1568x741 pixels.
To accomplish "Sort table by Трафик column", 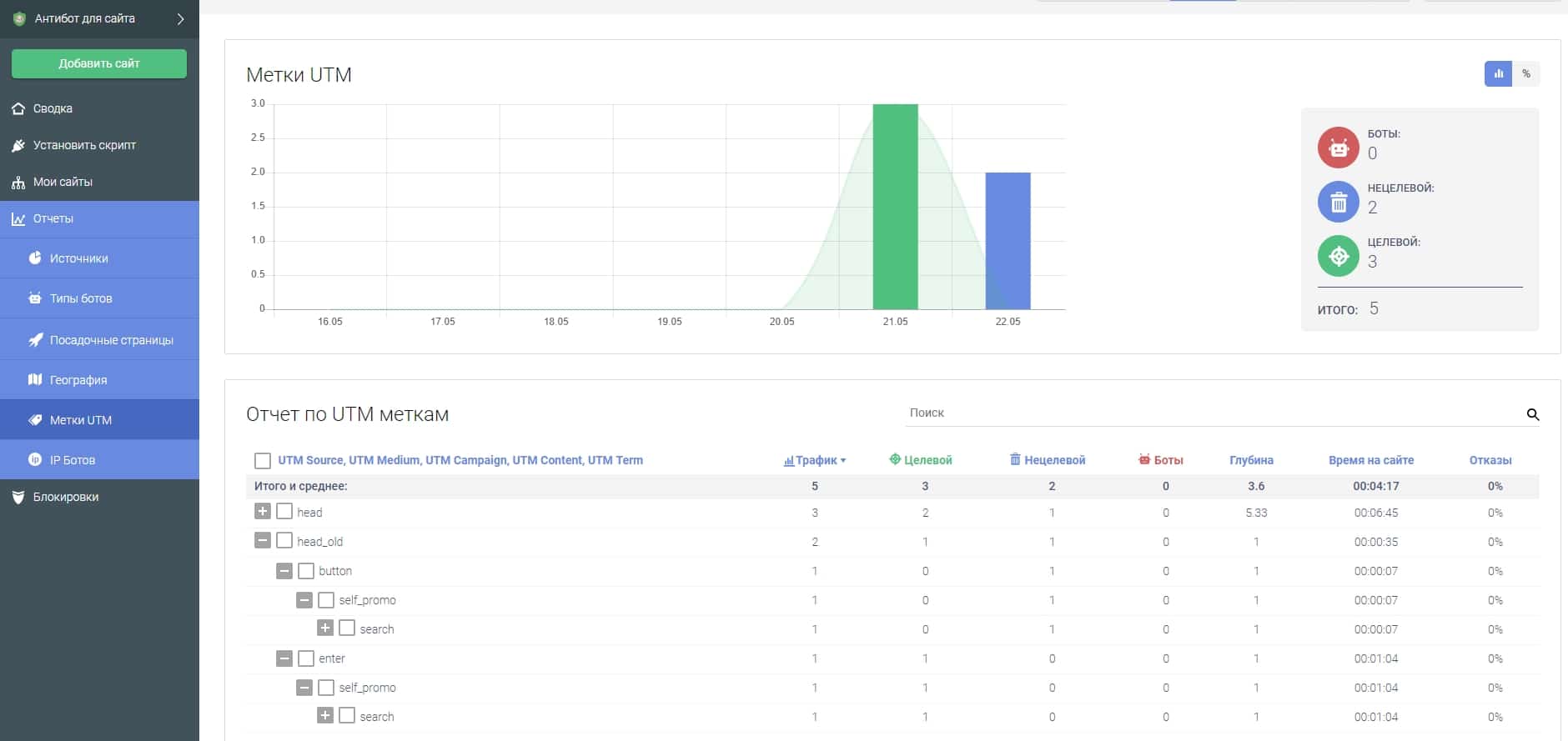I will click(x=815, y=460).
